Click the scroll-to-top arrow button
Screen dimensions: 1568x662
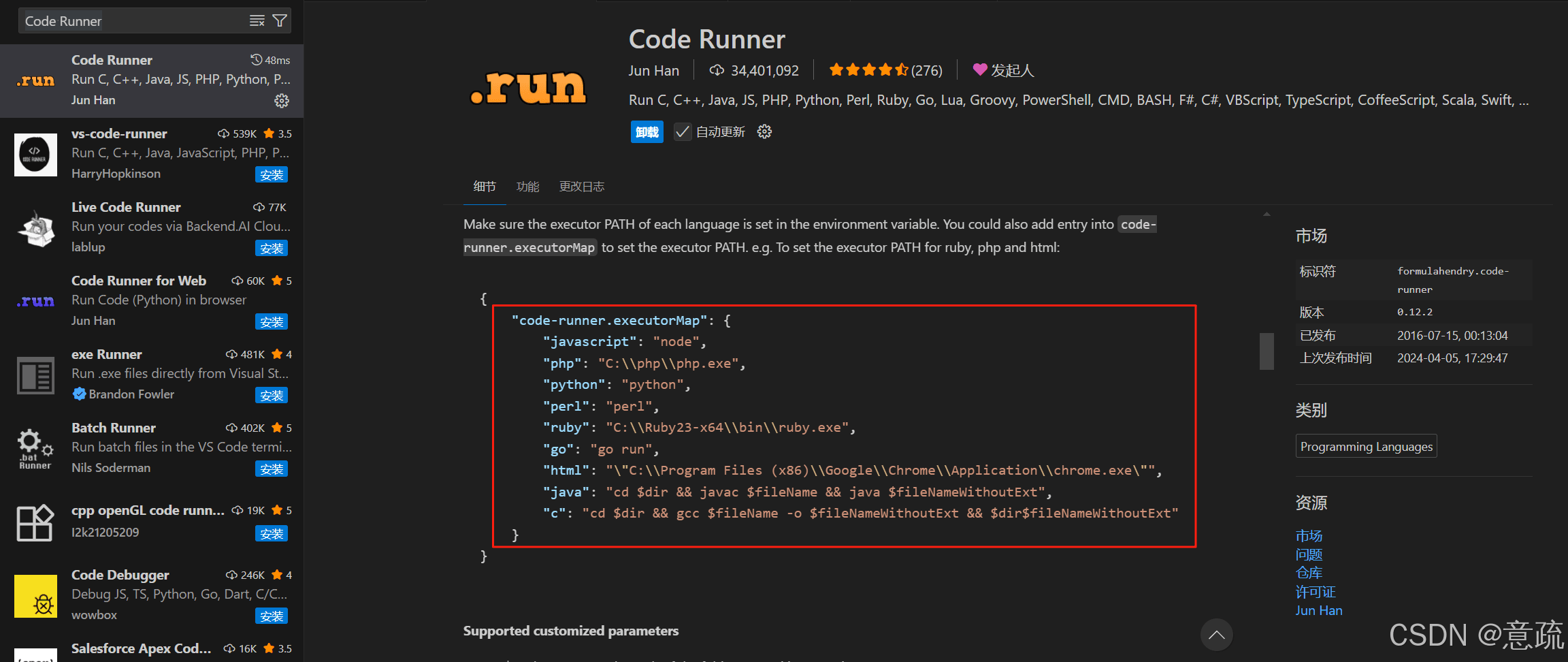click(x=1217, y=635)
